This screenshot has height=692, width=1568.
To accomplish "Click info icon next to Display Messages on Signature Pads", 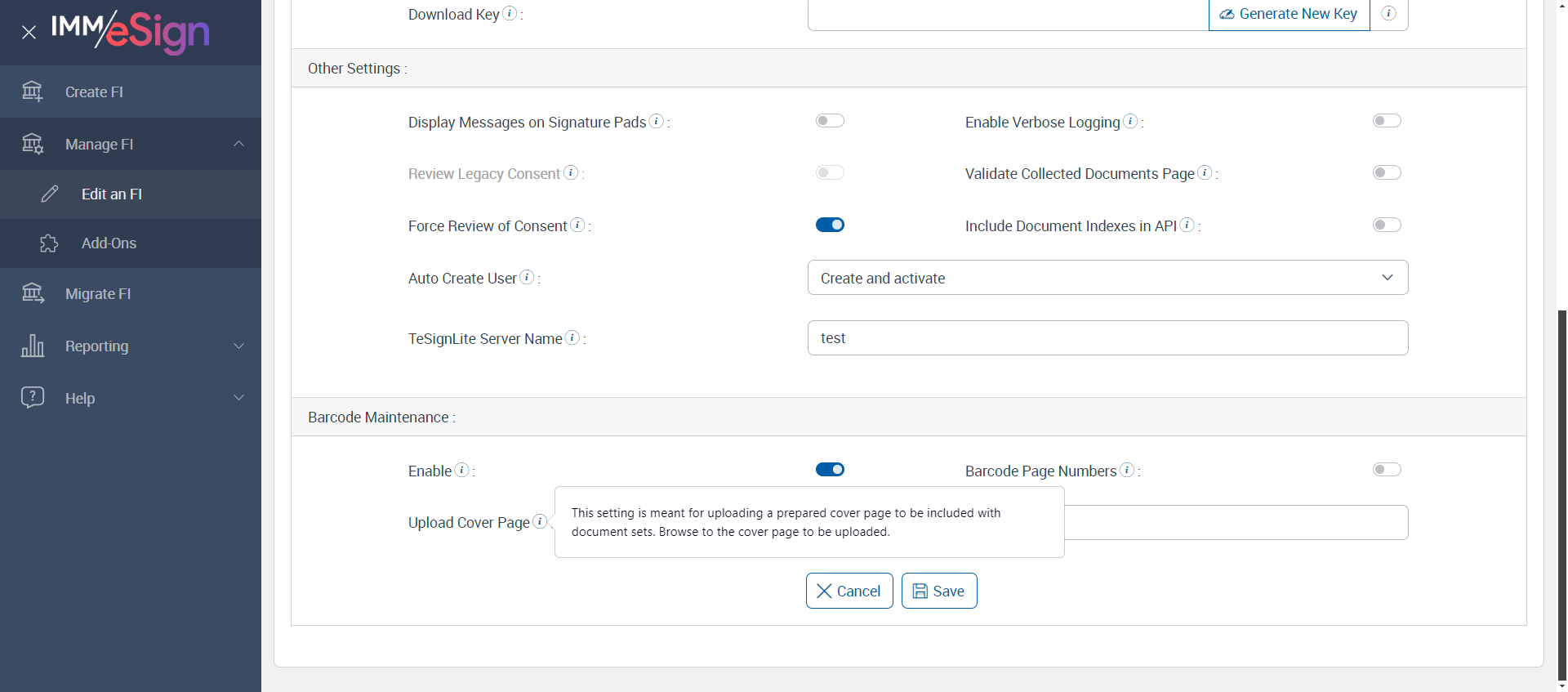I will pos(656,121).
